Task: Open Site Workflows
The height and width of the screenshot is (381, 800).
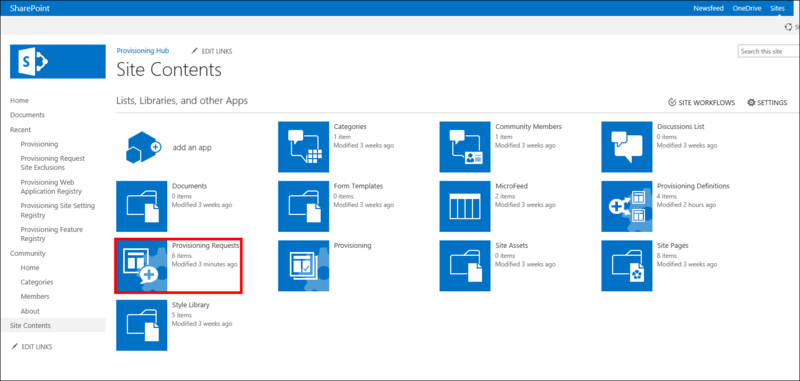Action: pos(702,103)
